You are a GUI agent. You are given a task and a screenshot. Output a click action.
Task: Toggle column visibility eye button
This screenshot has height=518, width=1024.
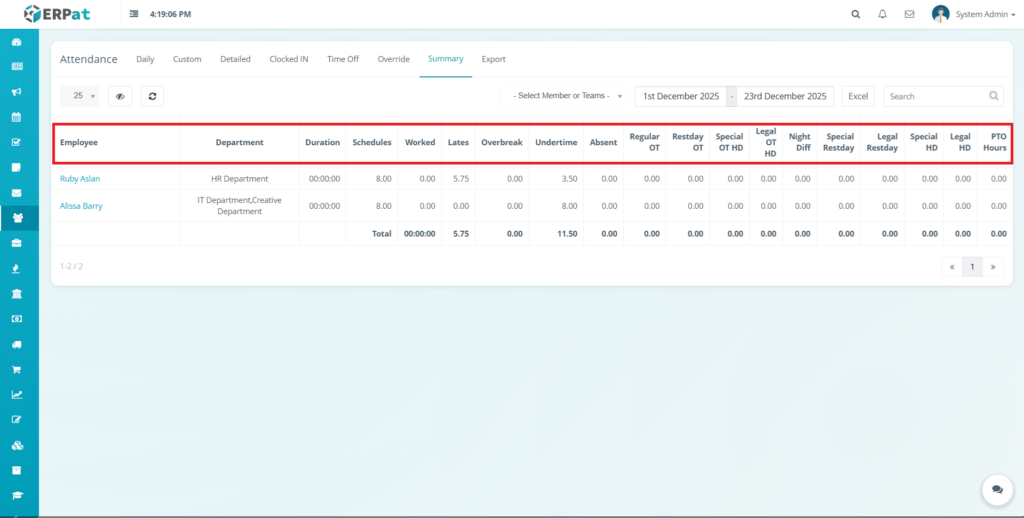pyautogui.click(x=120, y=96)
